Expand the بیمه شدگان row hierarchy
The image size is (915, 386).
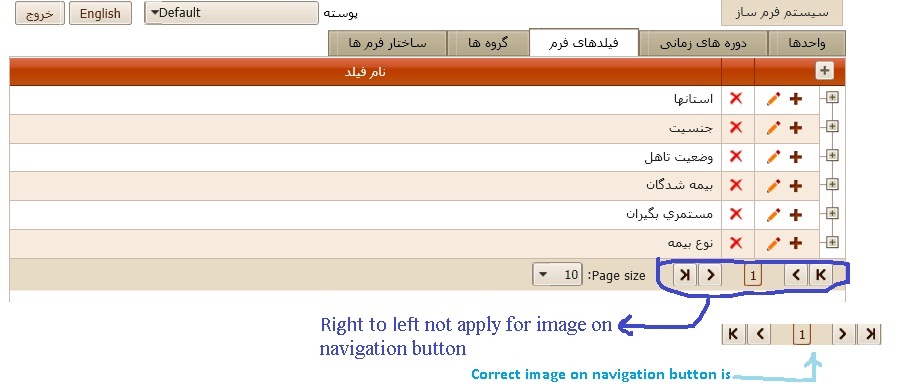point(832,185)
